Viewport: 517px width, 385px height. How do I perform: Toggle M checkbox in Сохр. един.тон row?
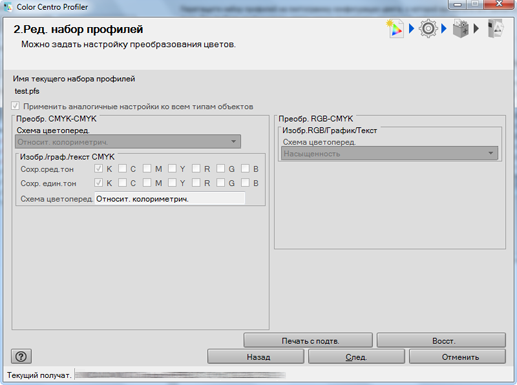(x=147, y=183)
